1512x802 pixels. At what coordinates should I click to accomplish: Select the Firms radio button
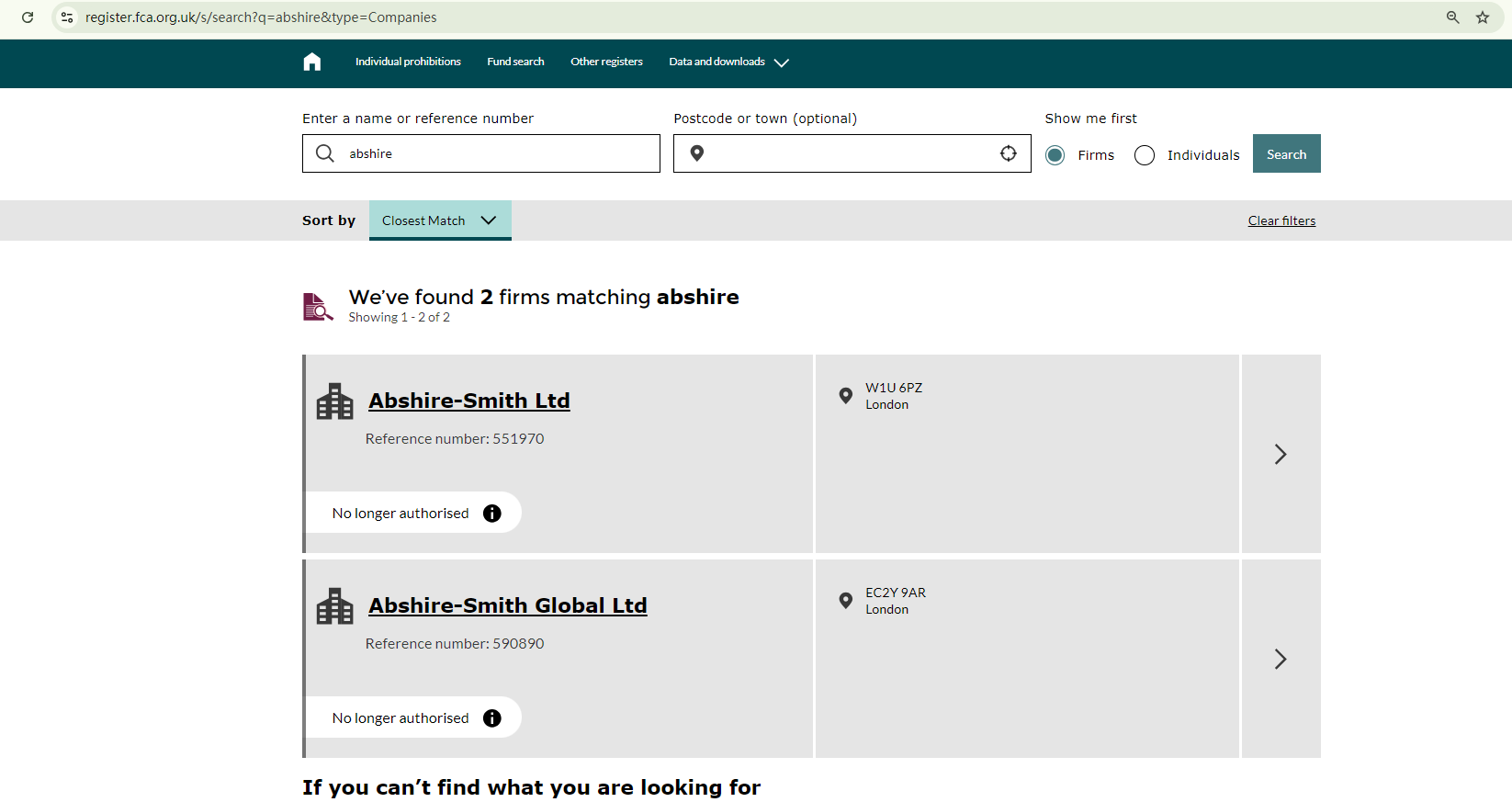(1055, 155)
